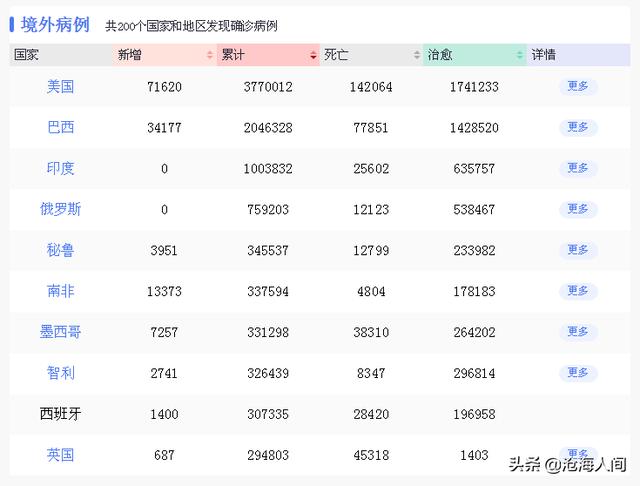Click 英国 cumulative value 294803
This screenshot has width=640, height=486.
tap(268, 455)
